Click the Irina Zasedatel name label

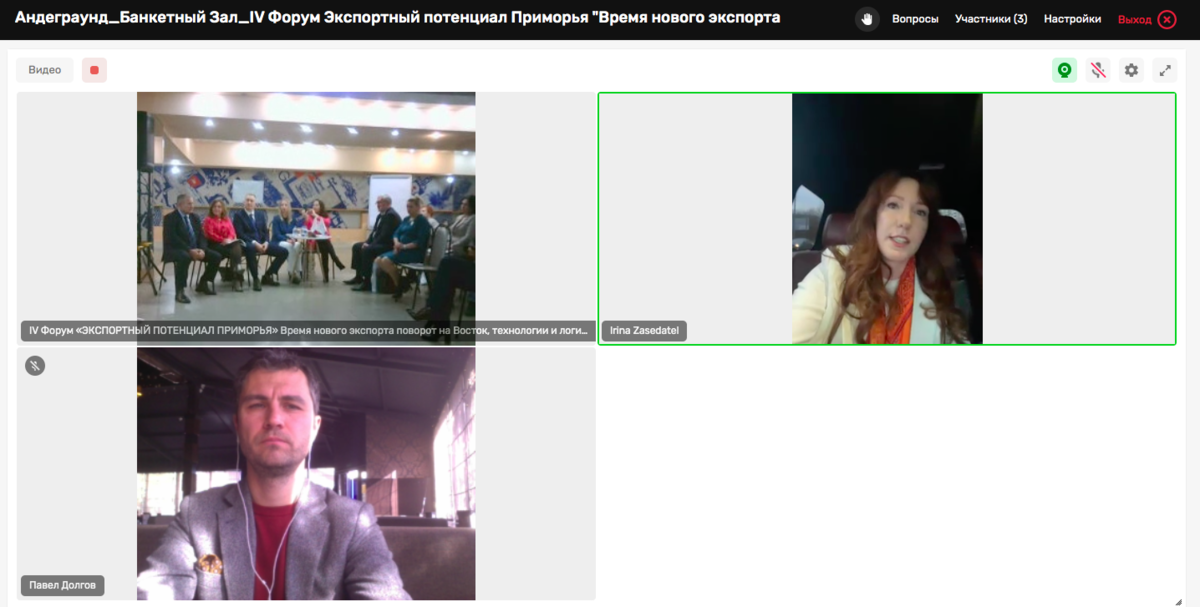click(644, 331)
